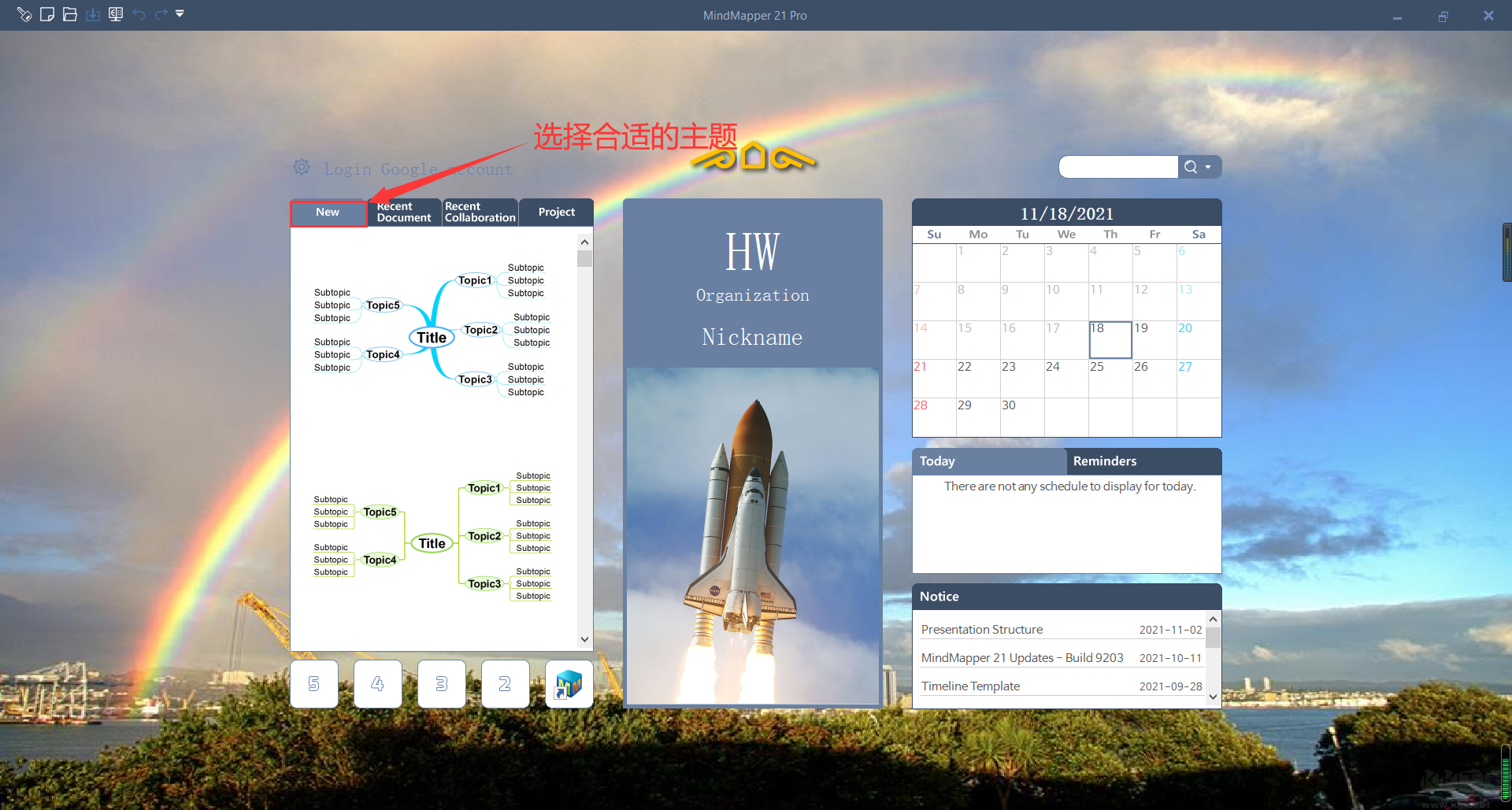Click the save download-arrow icon
Viewport: 1512px width, 810px height.
pos(93,14)
